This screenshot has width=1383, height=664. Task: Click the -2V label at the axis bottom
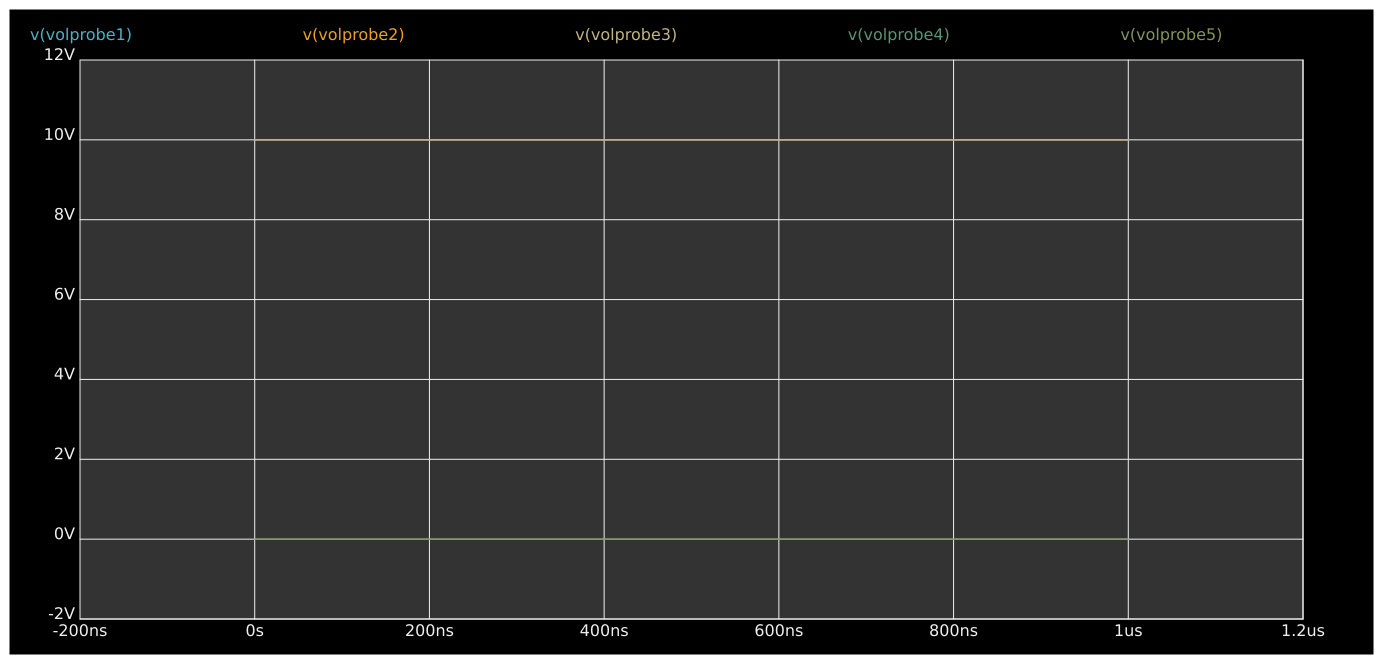pos(61,614)
